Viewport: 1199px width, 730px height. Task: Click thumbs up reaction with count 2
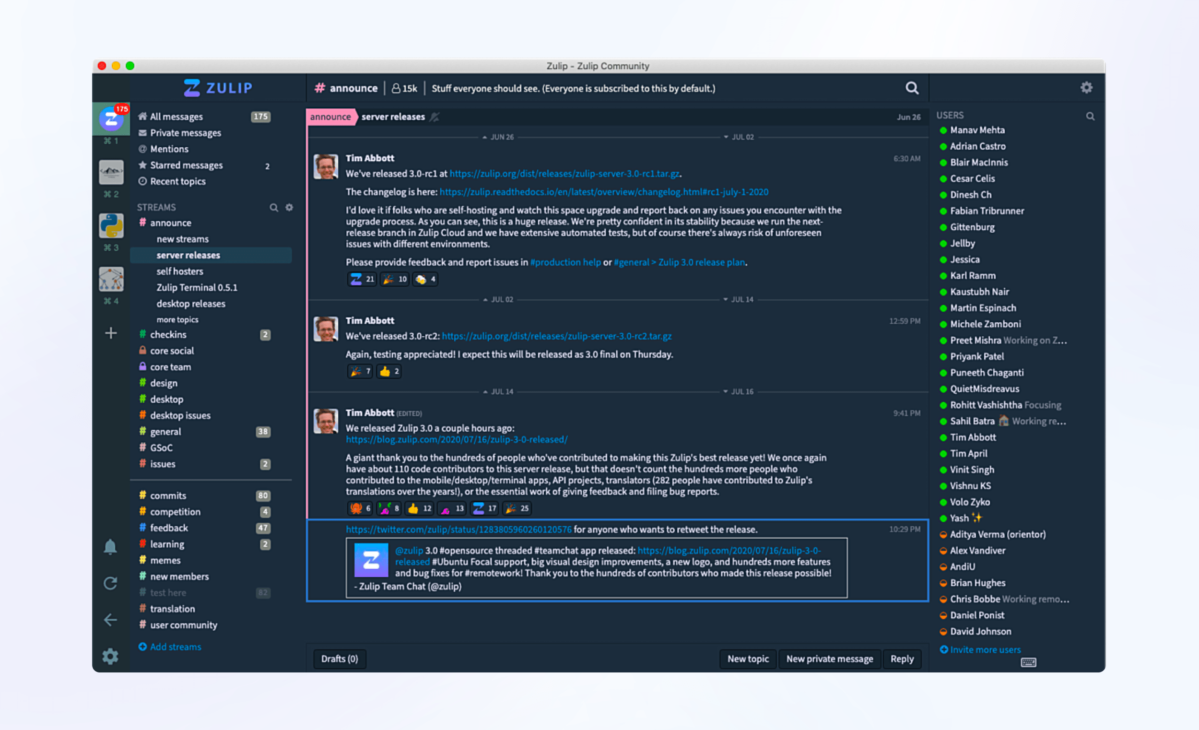(389, 371)
